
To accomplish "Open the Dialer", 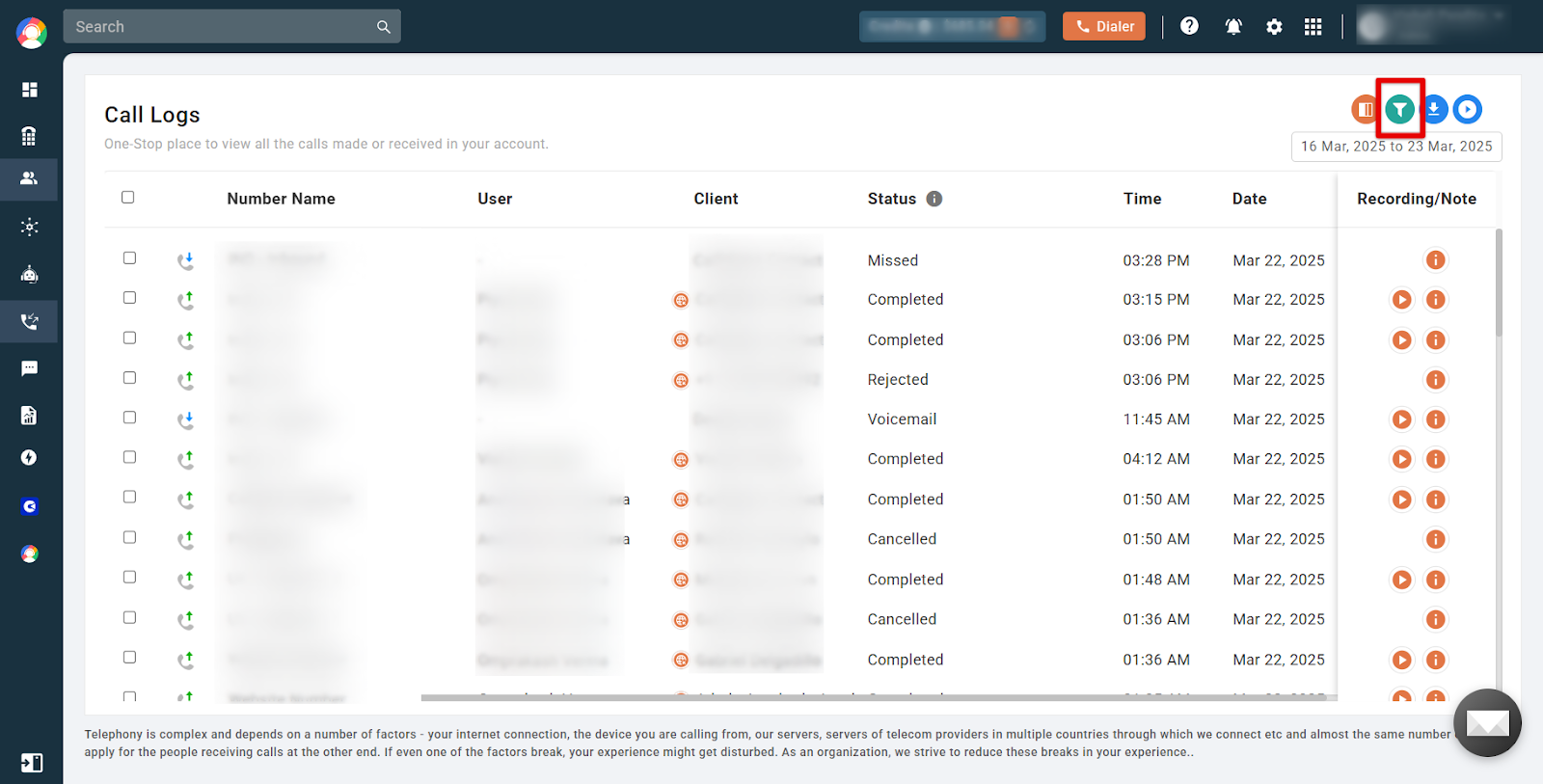I will click(1104, 27).
